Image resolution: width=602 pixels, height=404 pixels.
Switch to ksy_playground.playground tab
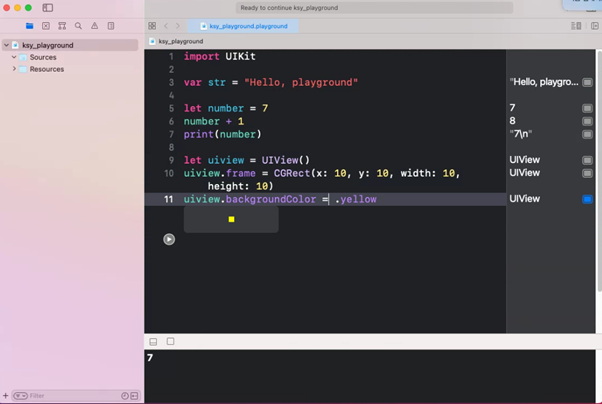[243, 26]
